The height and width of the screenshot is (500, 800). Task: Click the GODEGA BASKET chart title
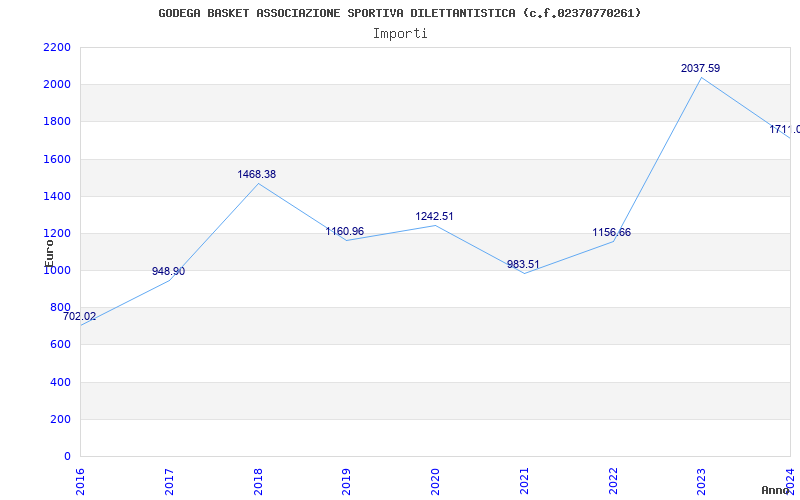pos(399,13)
